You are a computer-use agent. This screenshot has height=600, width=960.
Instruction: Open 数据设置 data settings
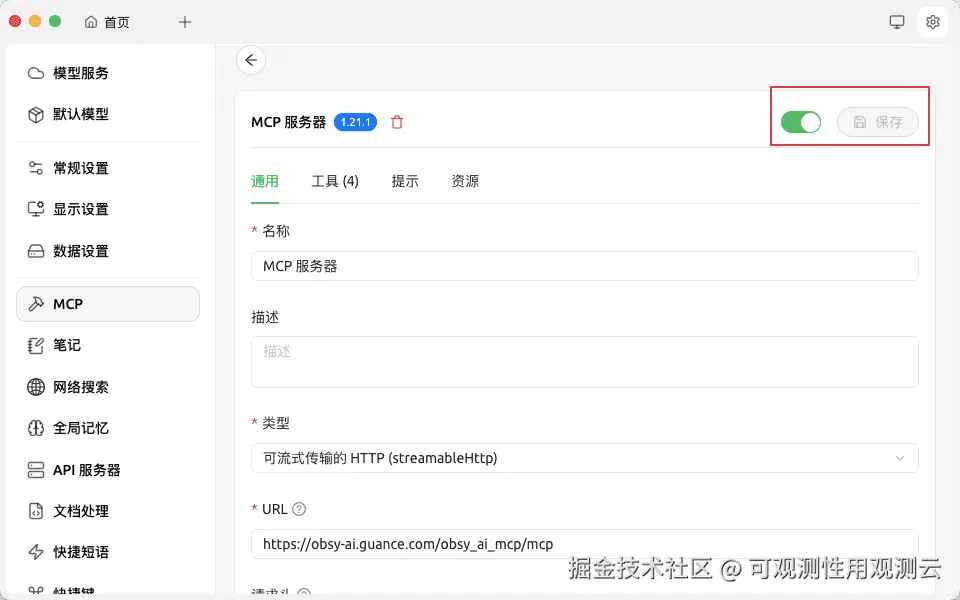click(x=108, y=251)
